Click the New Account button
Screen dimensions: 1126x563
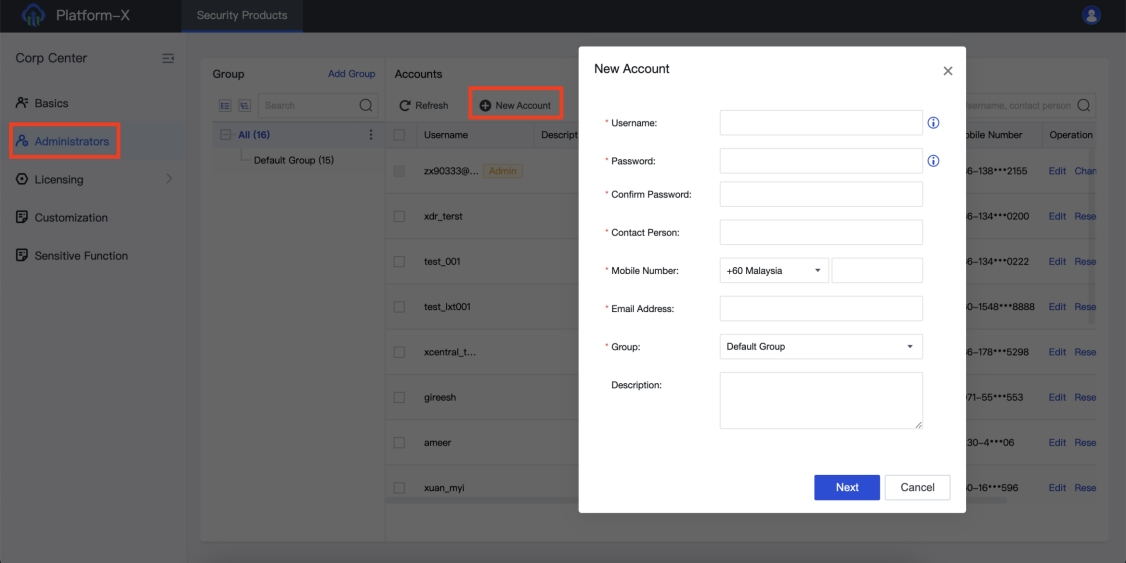516,106
